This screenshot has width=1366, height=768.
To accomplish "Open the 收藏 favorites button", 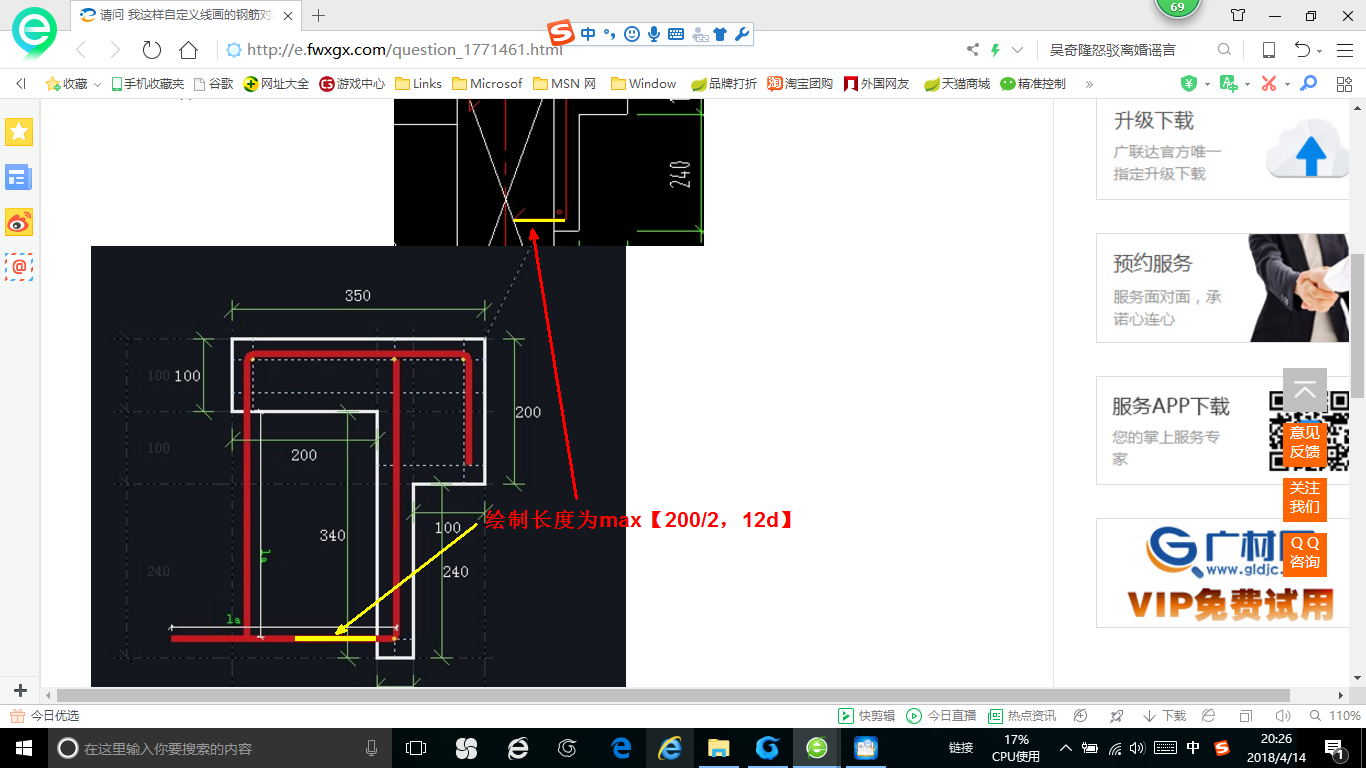I will click(67, 84).
